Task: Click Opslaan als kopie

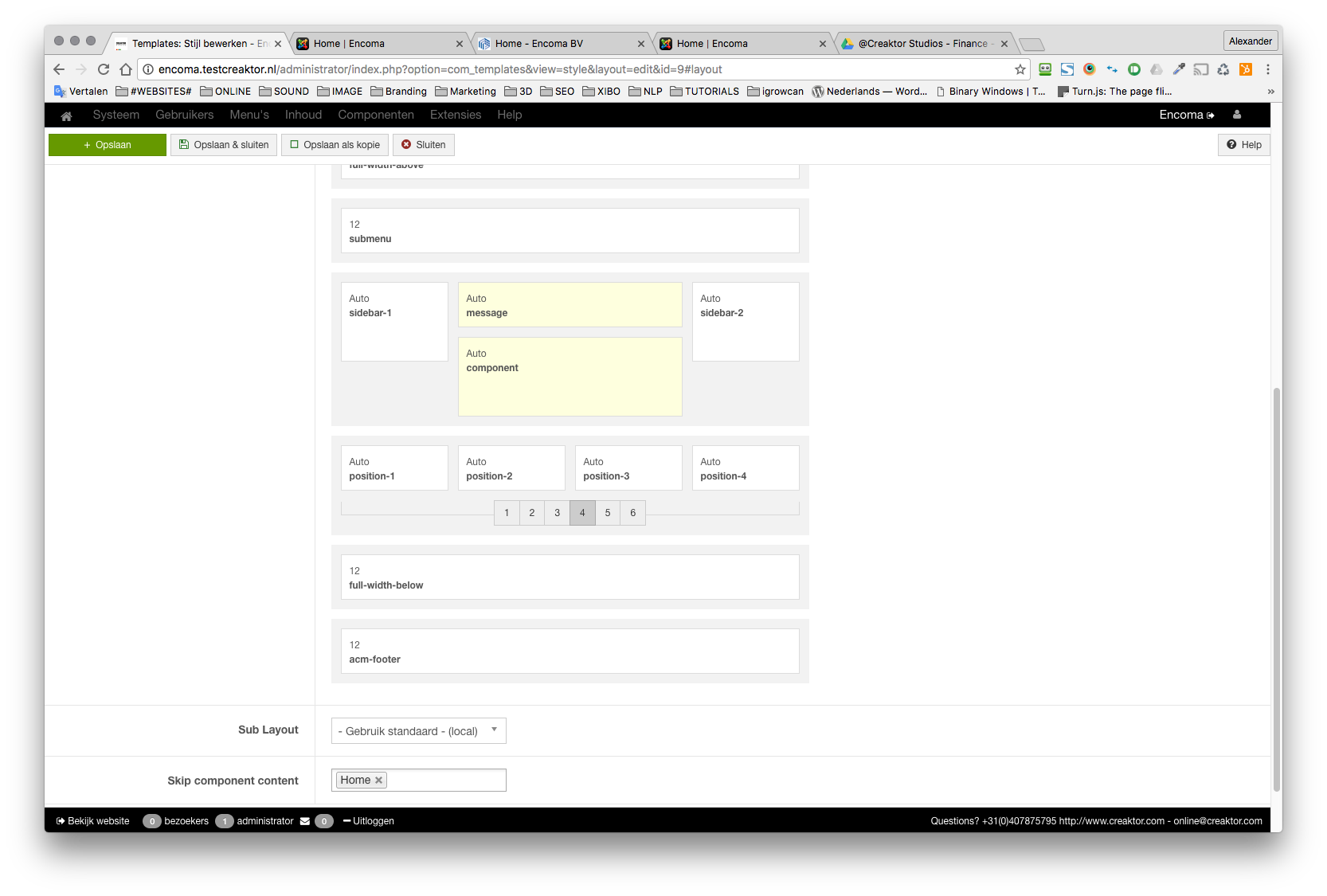Action: click(x=335, y=145)
